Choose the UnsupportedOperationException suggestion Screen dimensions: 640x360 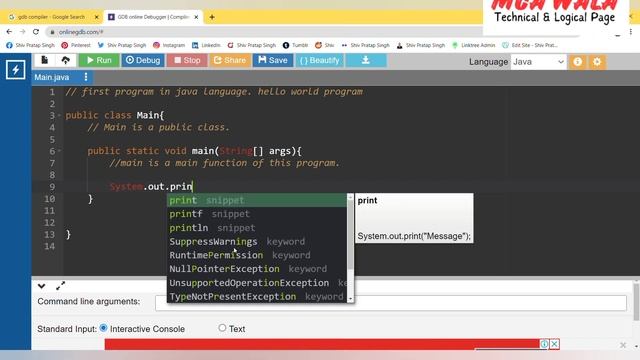[x=257, y=283]
